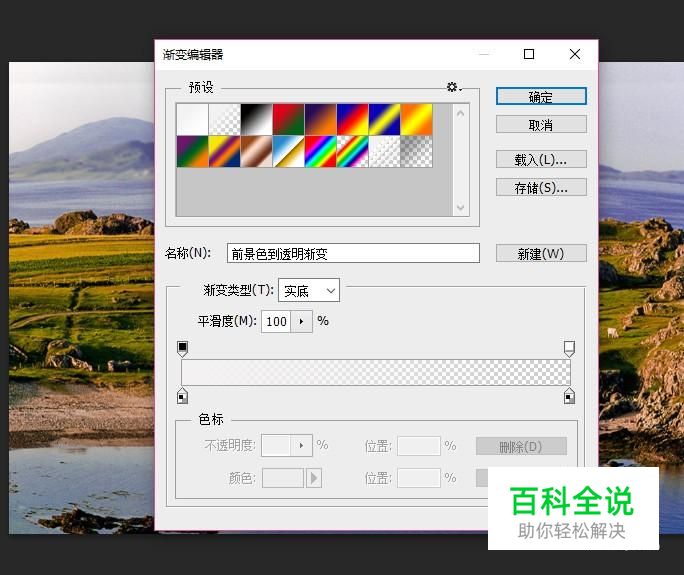The height and width of the screenshot is (575, 684).
Task: Click the 删除(D) button
Action: [521, 446]
